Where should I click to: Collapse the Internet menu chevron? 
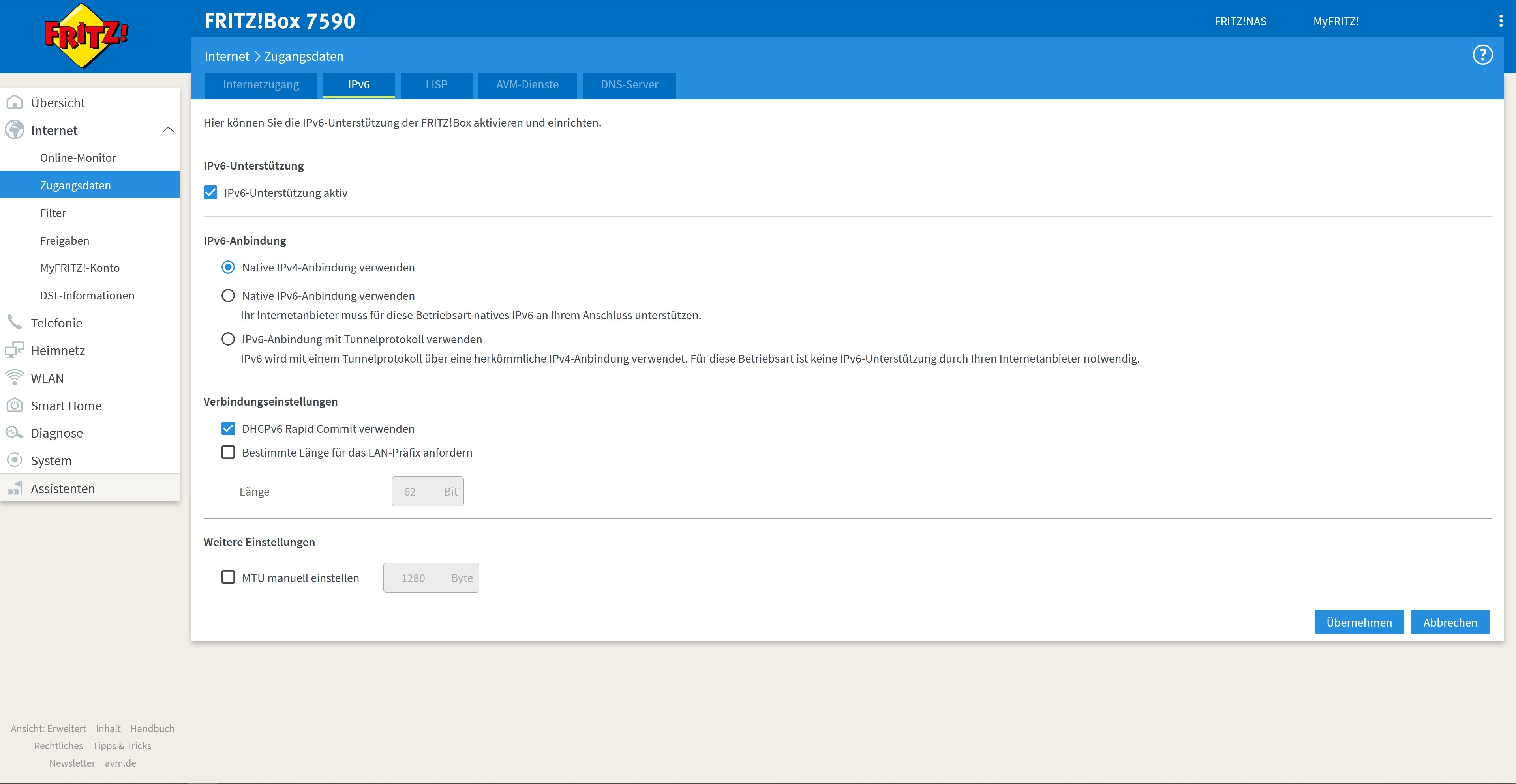coord(168,130)
